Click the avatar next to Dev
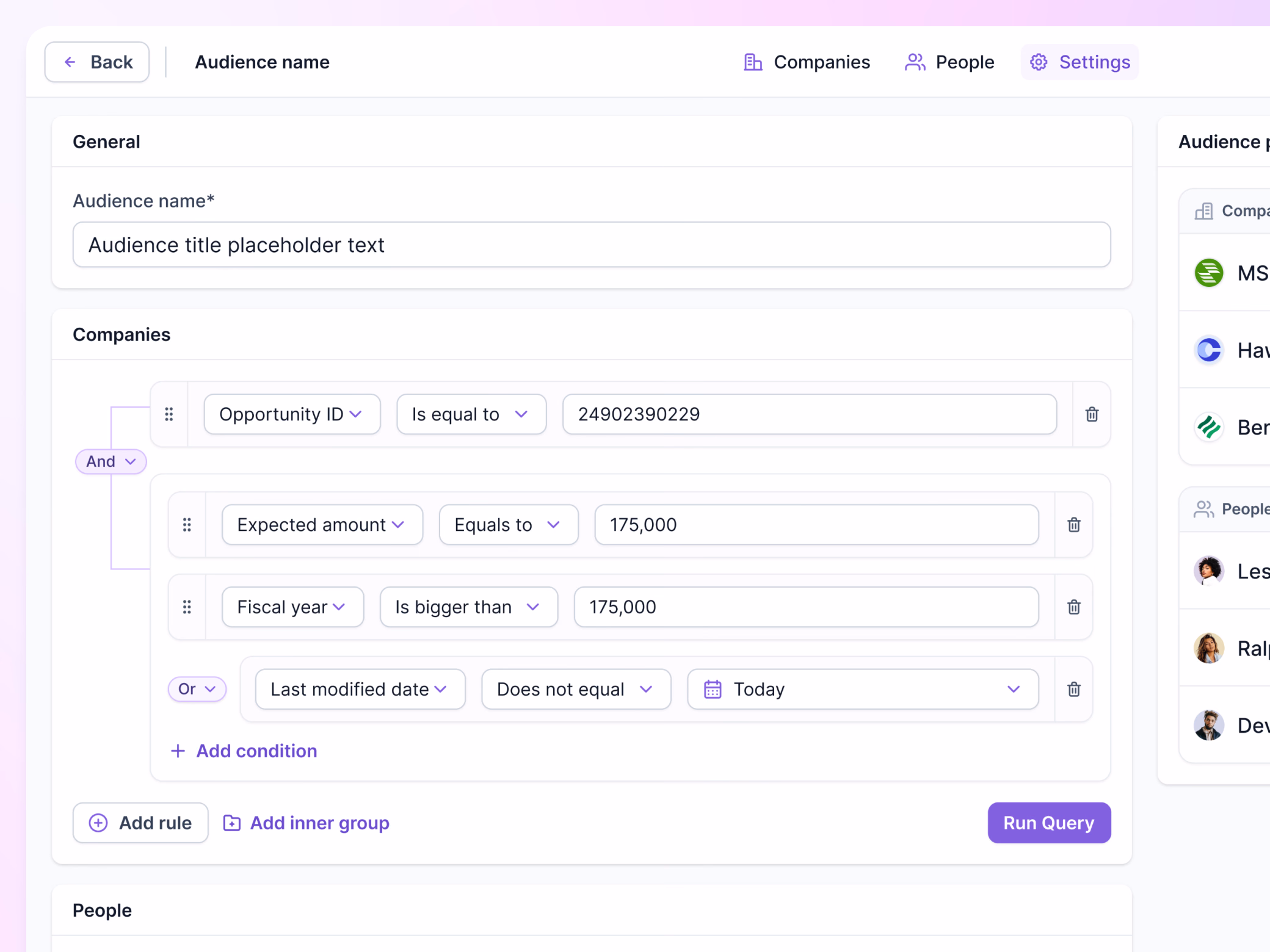This screenshot has width=1270, height=952. [x=1209, y=726]
